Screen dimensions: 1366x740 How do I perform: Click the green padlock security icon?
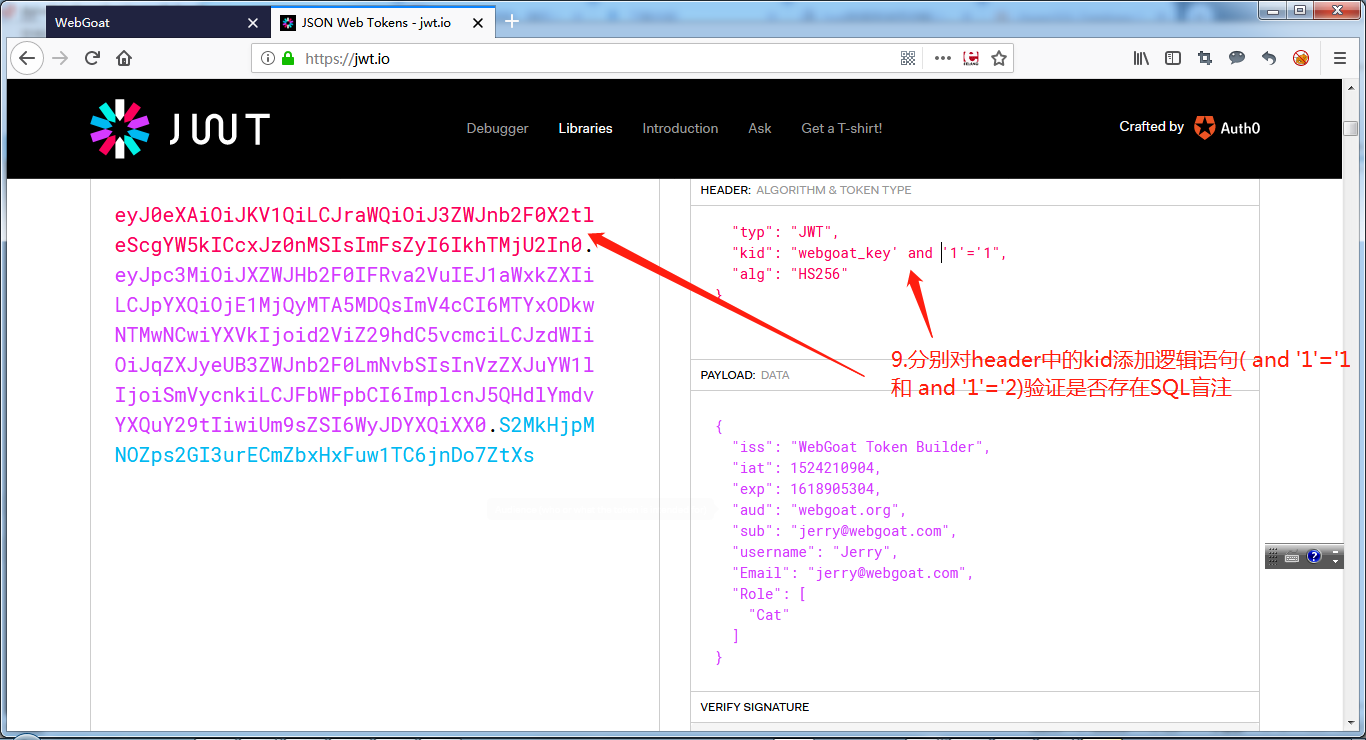tap(288, 58)
